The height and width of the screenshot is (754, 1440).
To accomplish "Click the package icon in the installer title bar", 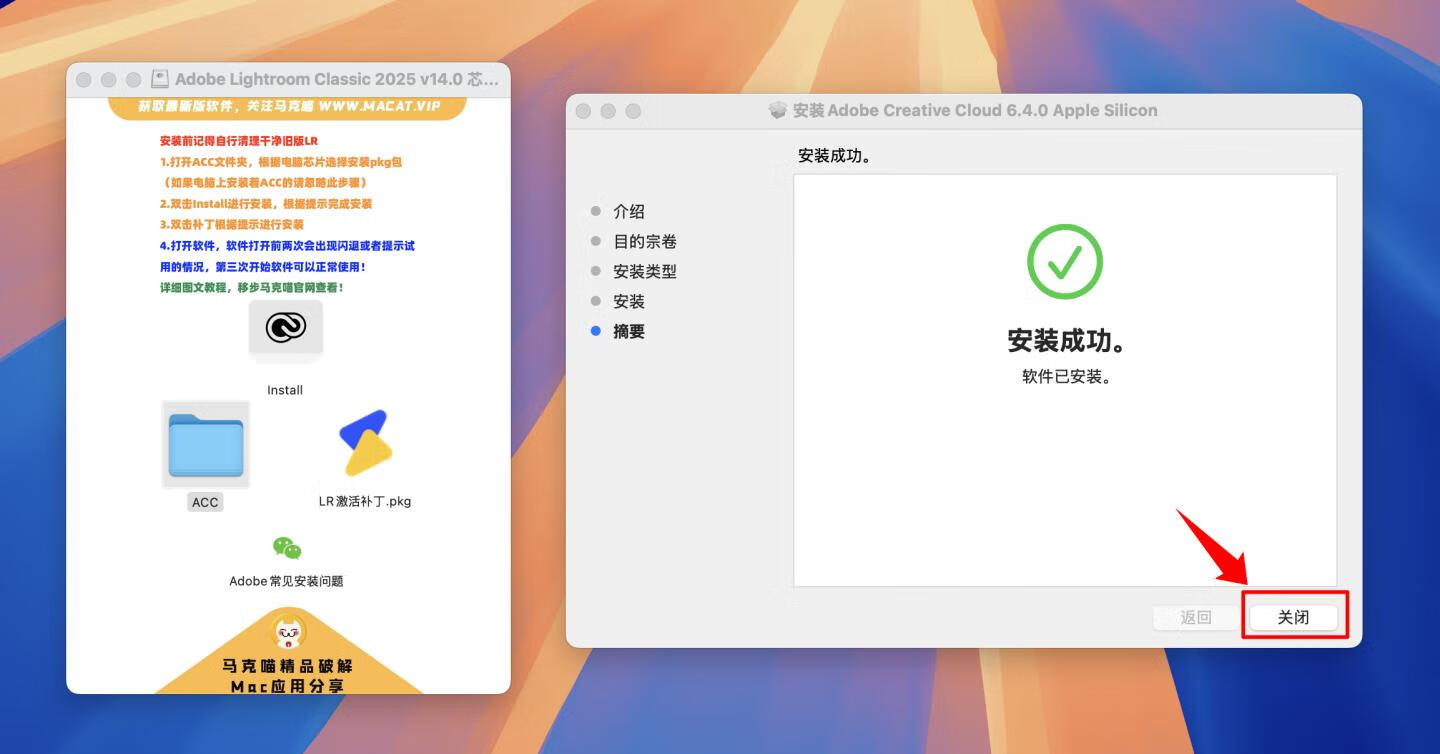I will coord(778,111).
